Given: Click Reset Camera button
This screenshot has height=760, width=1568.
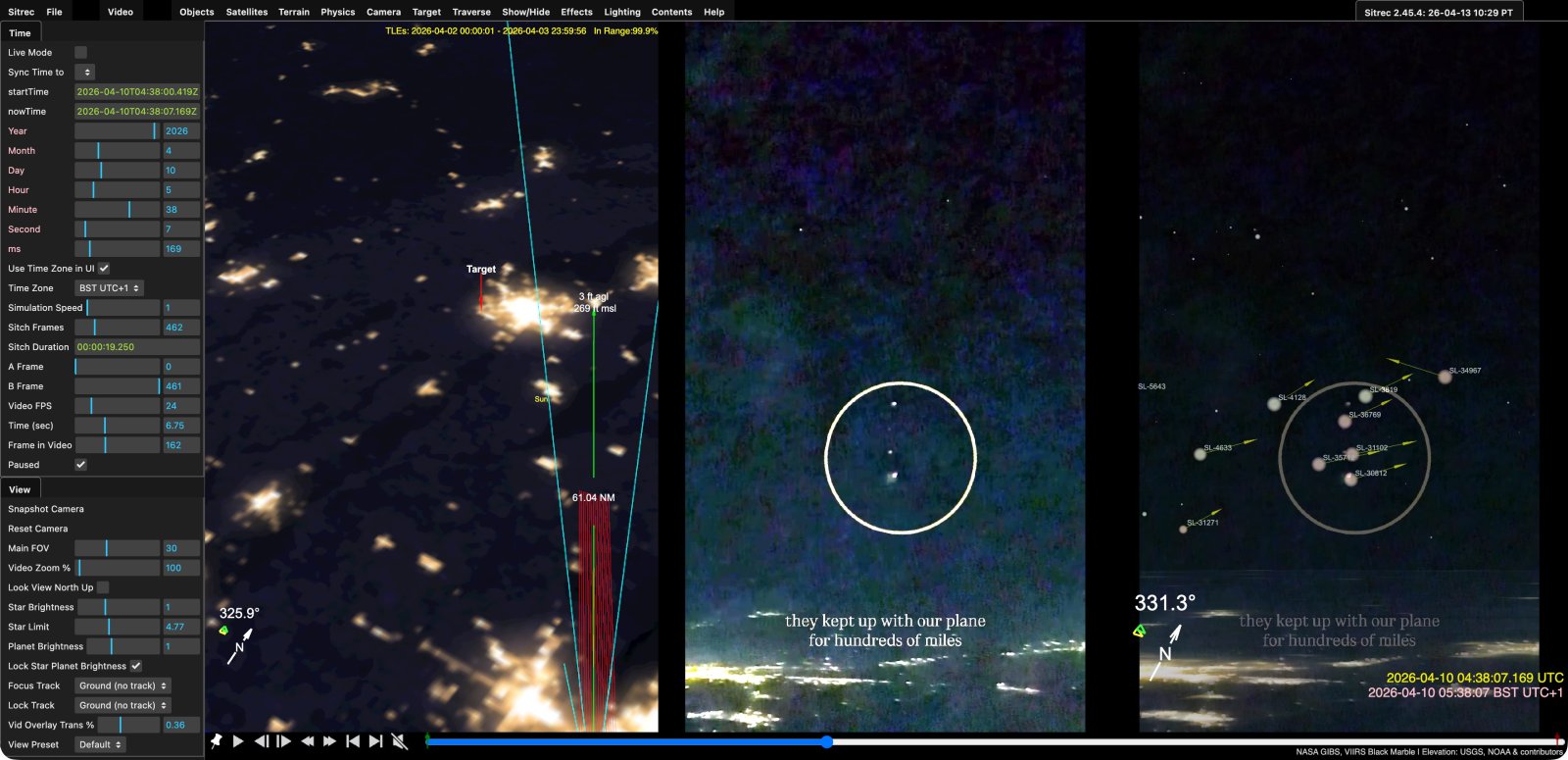Looking at the screenshot, I should (38, 529).
